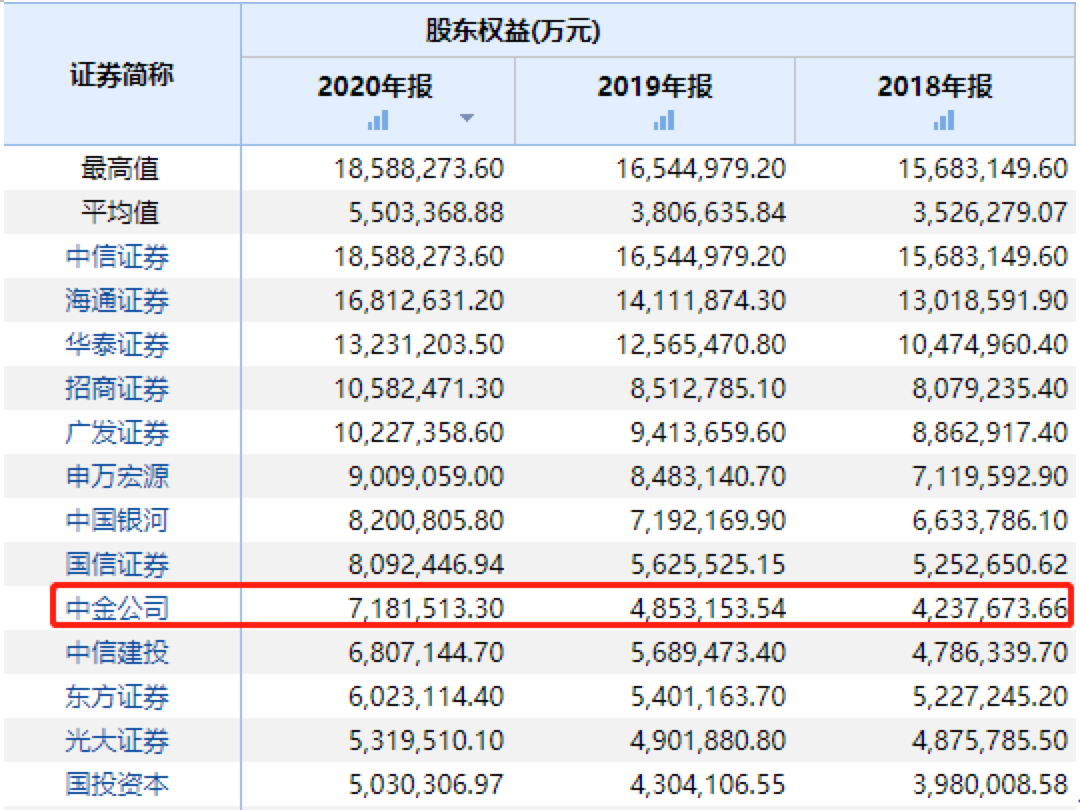Select cell 9,009,059.00 for 申万宏源
Image resolution: width=1080 pixels, height=810 pixels.
pyautogui.click(x=426, y=477)
